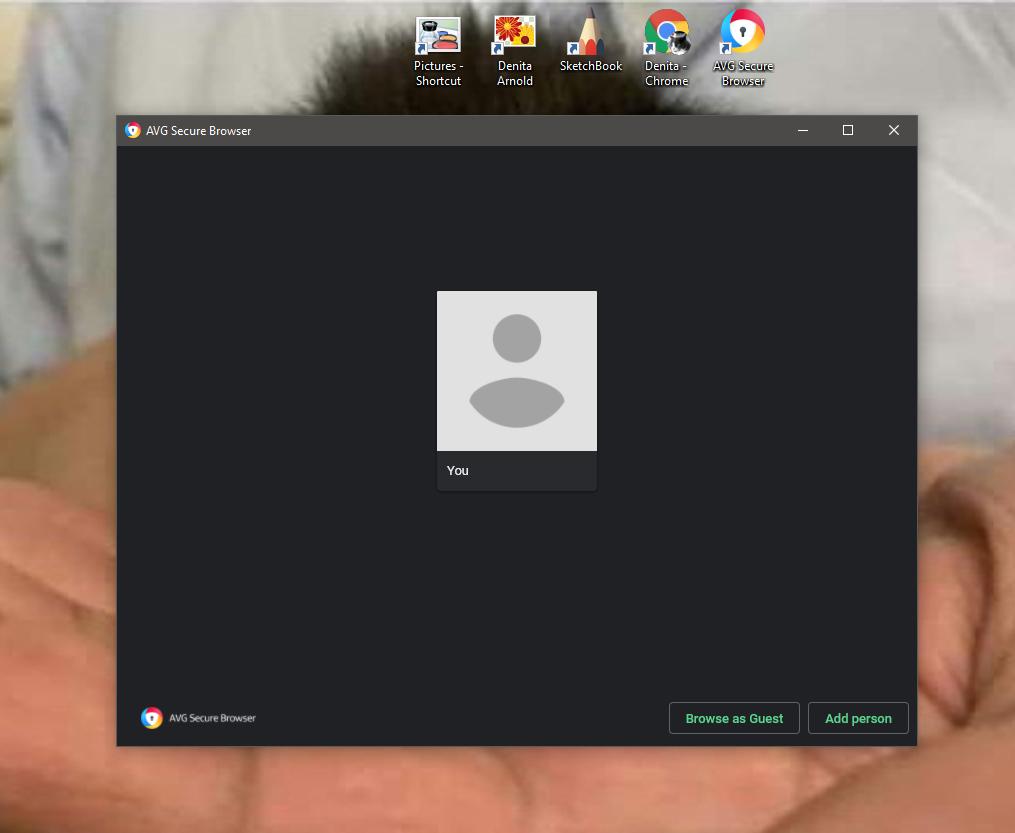
Task: Click the AVG logo in the title bar
Action: click(132, 130)
